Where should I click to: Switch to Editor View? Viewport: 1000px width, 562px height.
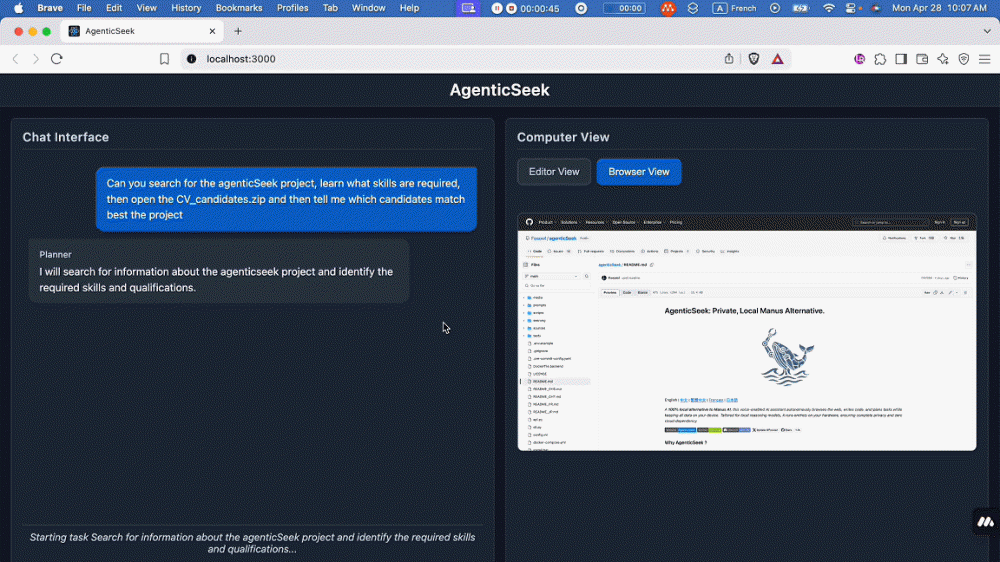pos(554,172)
